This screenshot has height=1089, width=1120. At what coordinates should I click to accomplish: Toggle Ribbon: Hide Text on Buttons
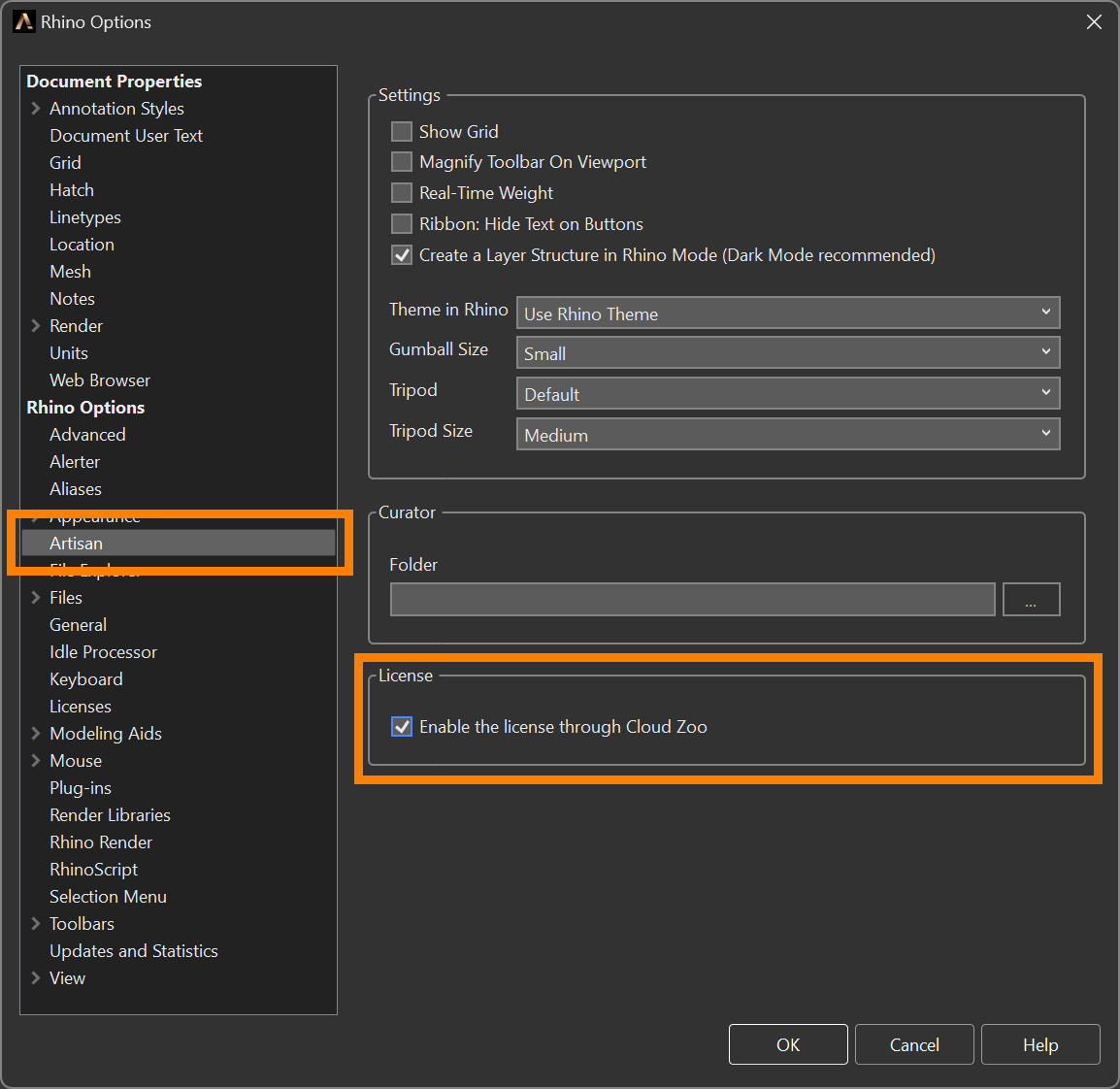tap(402, 224)
